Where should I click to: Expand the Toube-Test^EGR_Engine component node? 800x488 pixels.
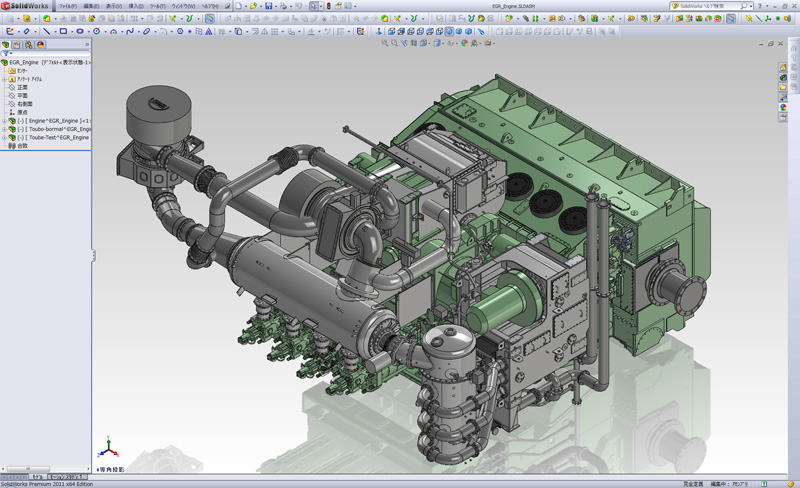tap(4, 137)
